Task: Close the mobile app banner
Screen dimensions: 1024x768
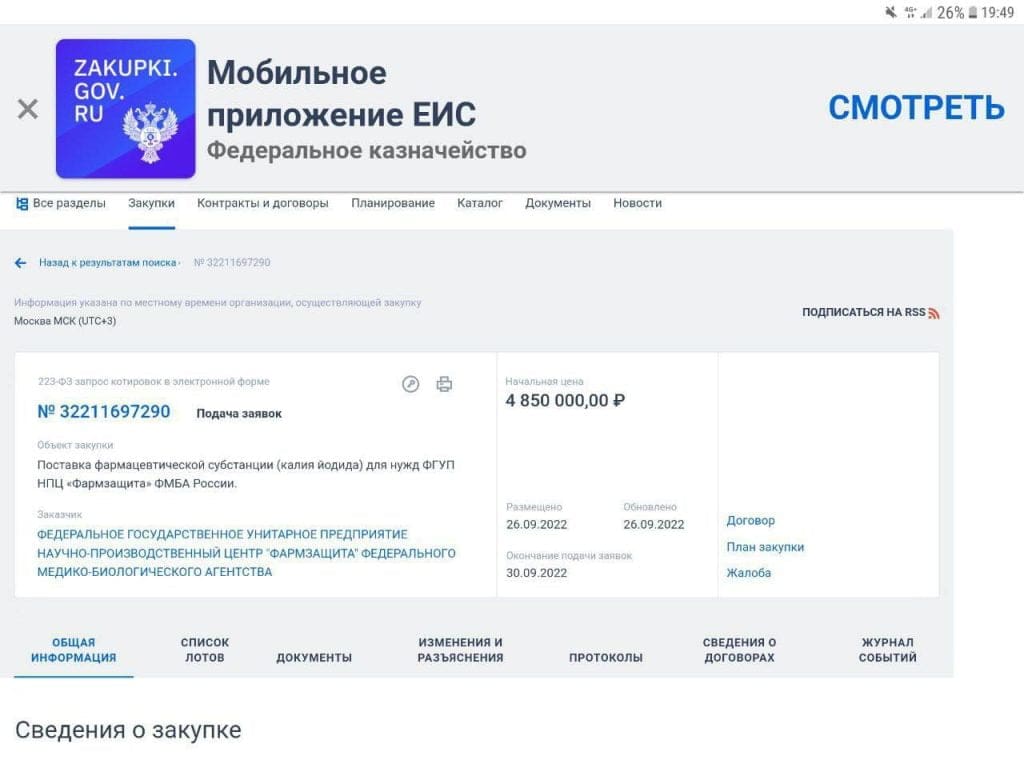Action: [x=28, y=109]
